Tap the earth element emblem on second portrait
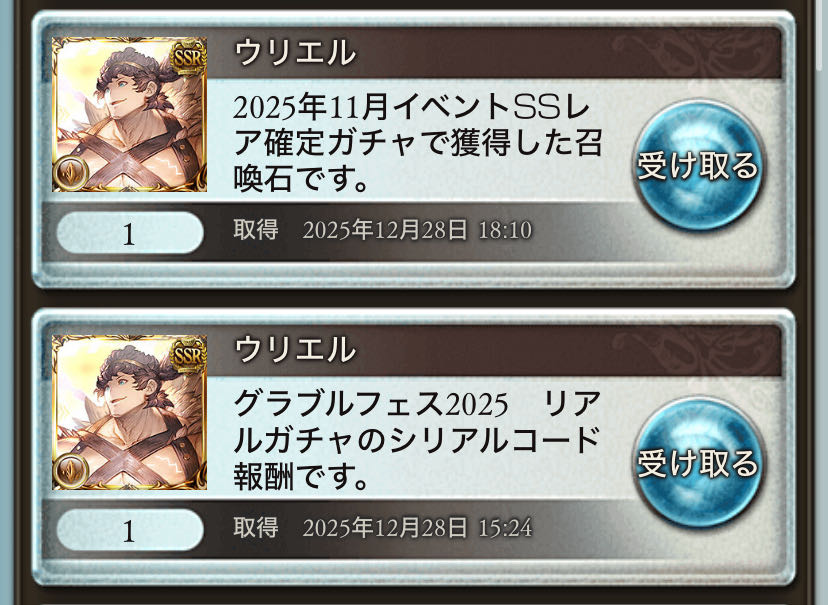This screenshot has height=605, width=828. tap(71, 470)
